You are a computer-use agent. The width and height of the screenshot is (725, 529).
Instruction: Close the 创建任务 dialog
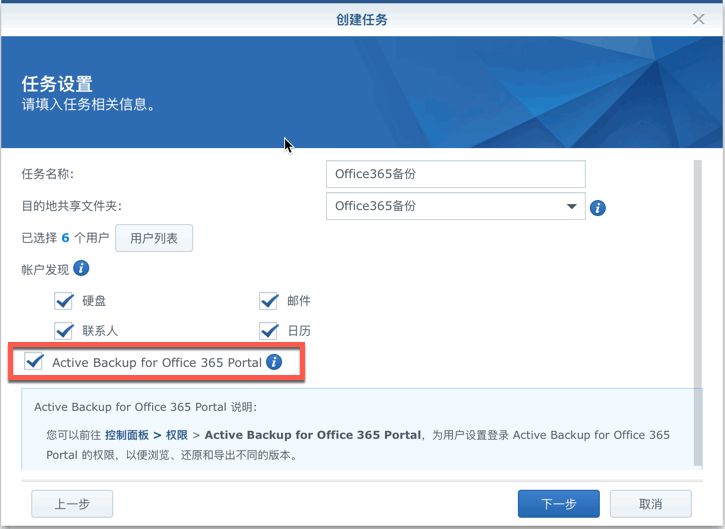tap(698, 19)
